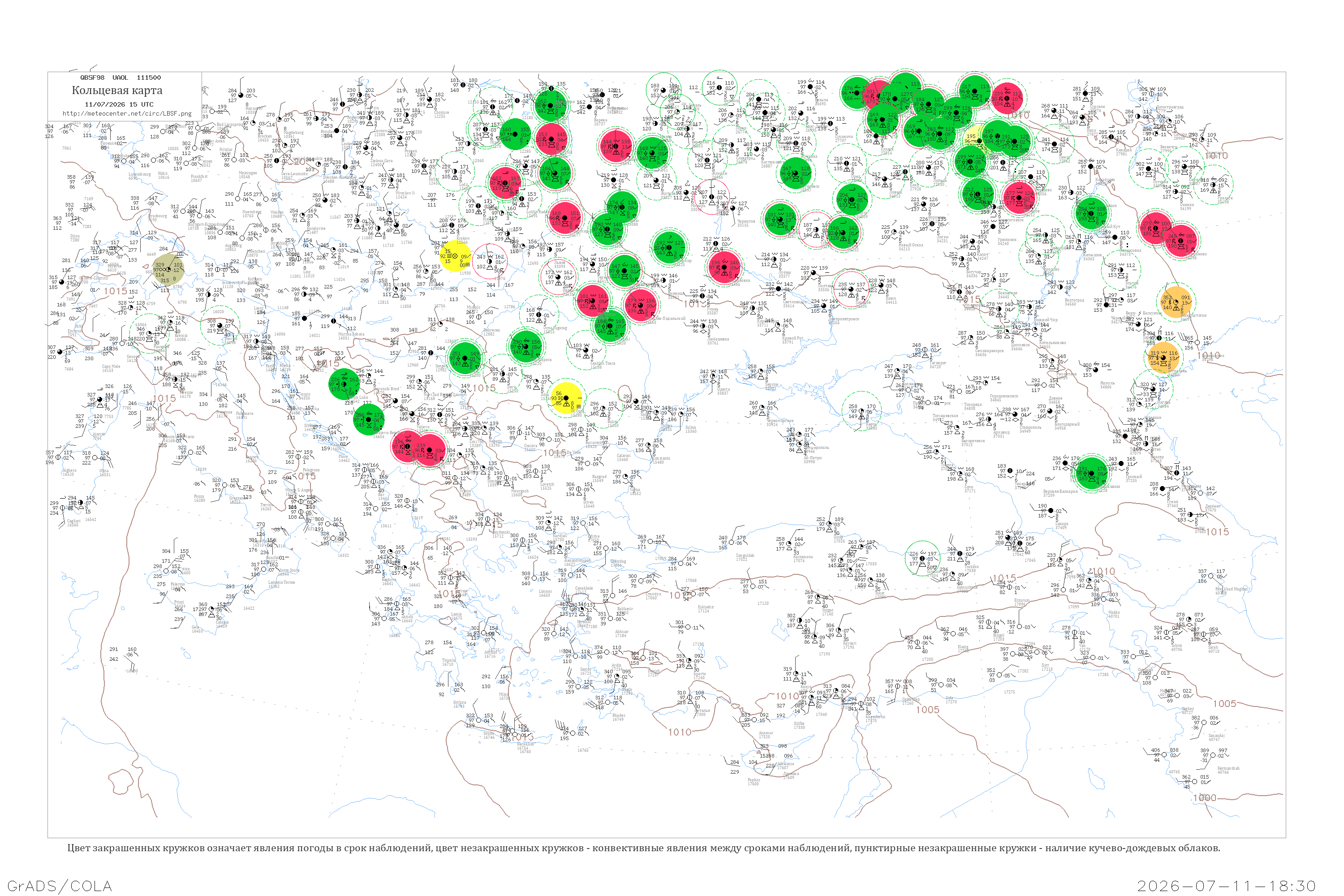Select the yellow weather circle beside Krakow

(x=455, y=255)
